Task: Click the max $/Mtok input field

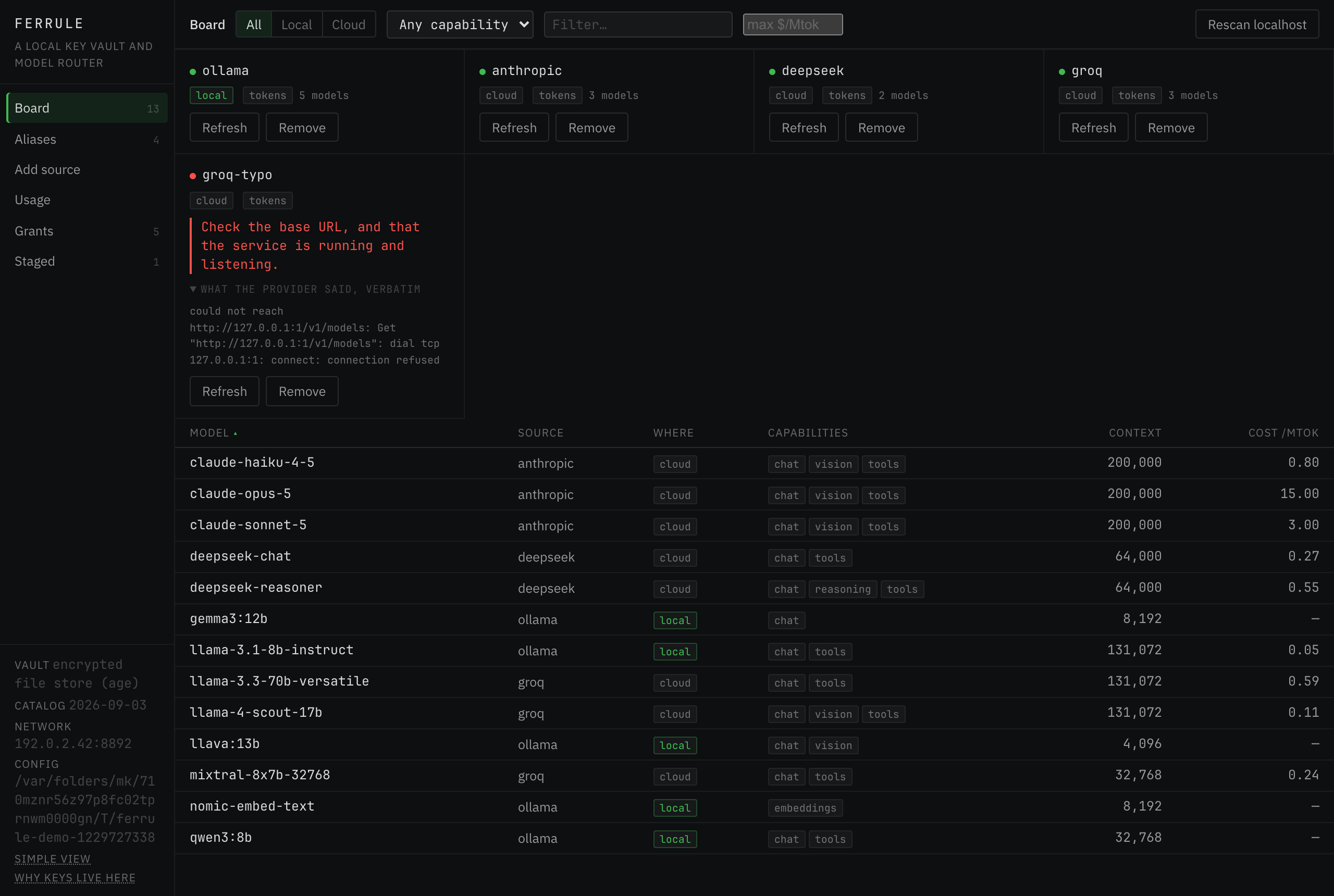Action: click(792, 24)
